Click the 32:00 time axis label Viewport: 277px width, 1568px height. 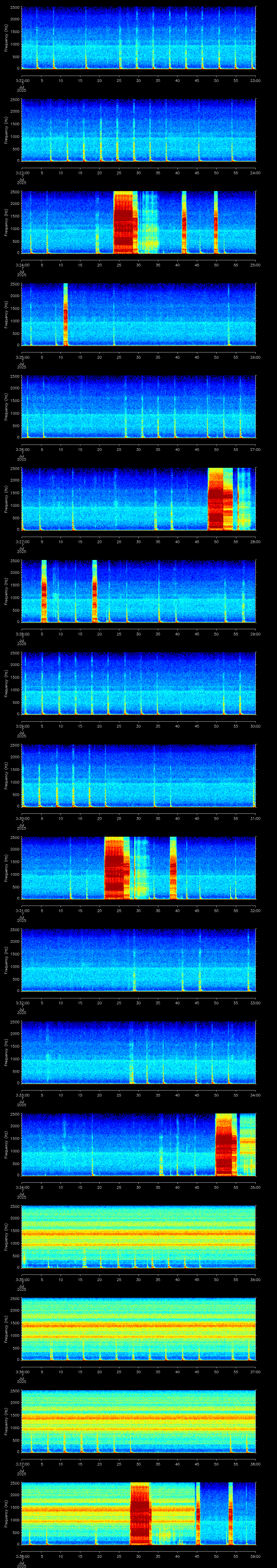tap(256, 910)
